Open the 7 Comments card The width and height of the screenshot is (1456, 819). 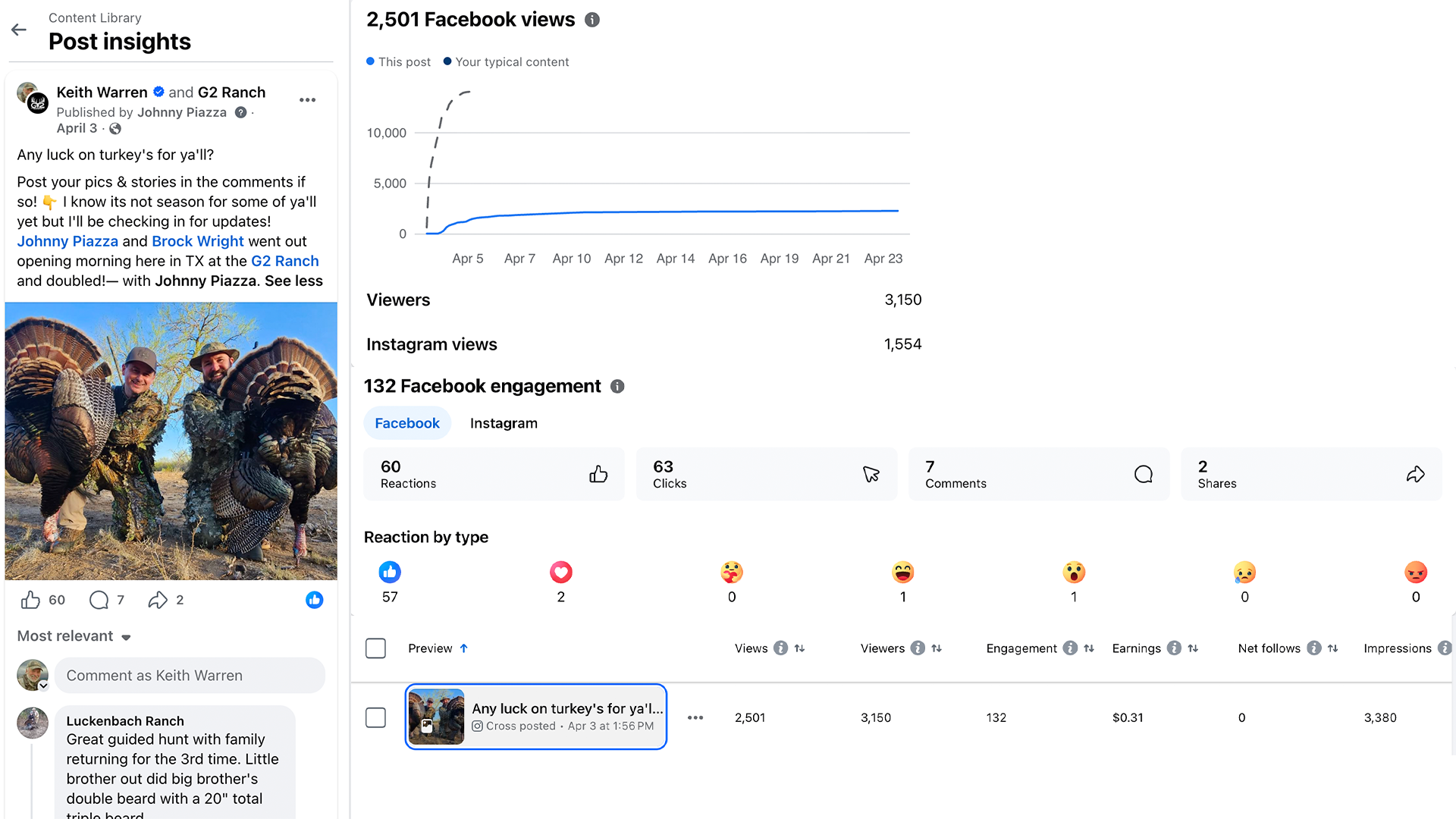tap(1039, 474)
